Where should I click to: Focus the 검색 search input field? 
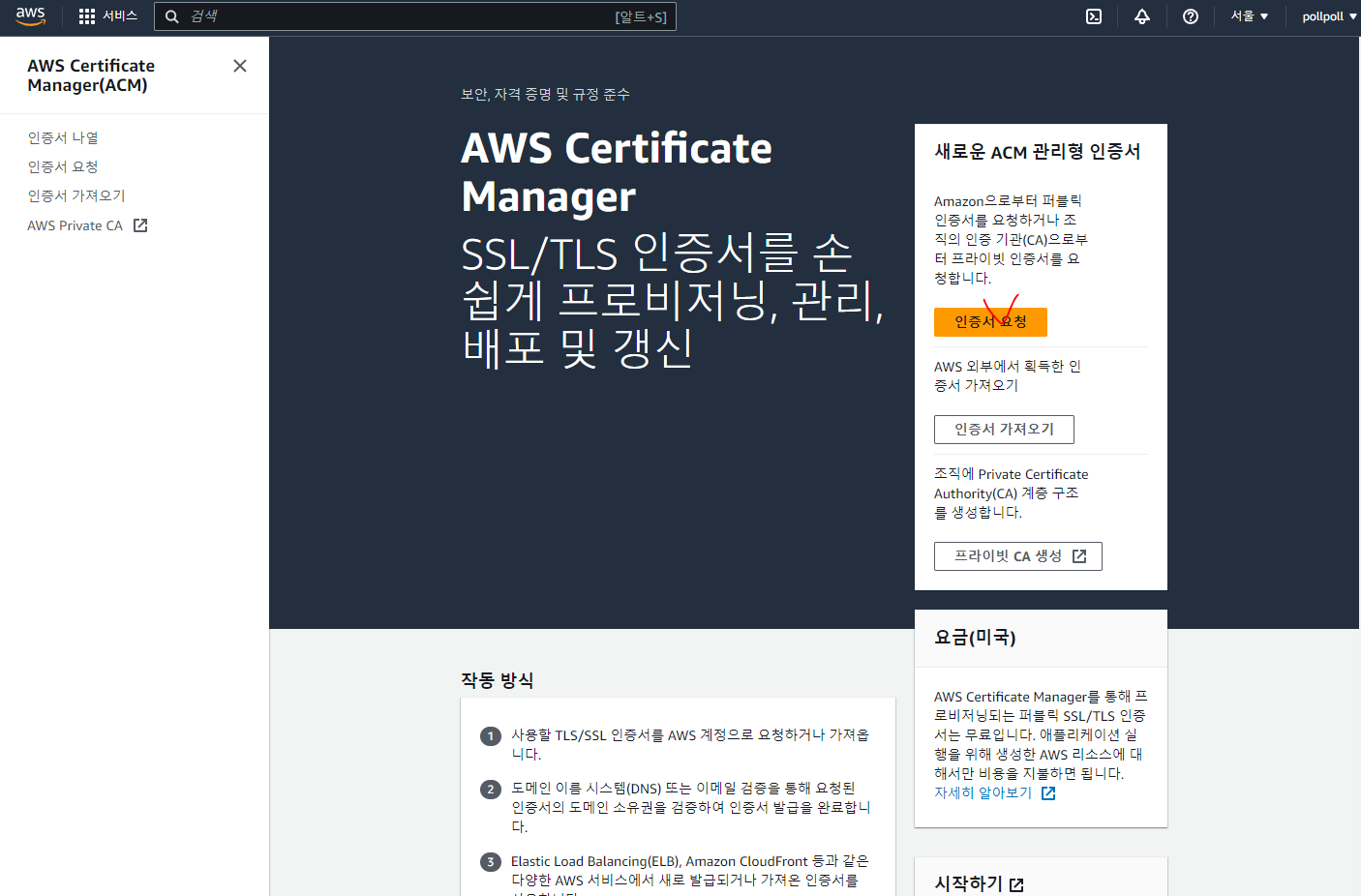415,16
